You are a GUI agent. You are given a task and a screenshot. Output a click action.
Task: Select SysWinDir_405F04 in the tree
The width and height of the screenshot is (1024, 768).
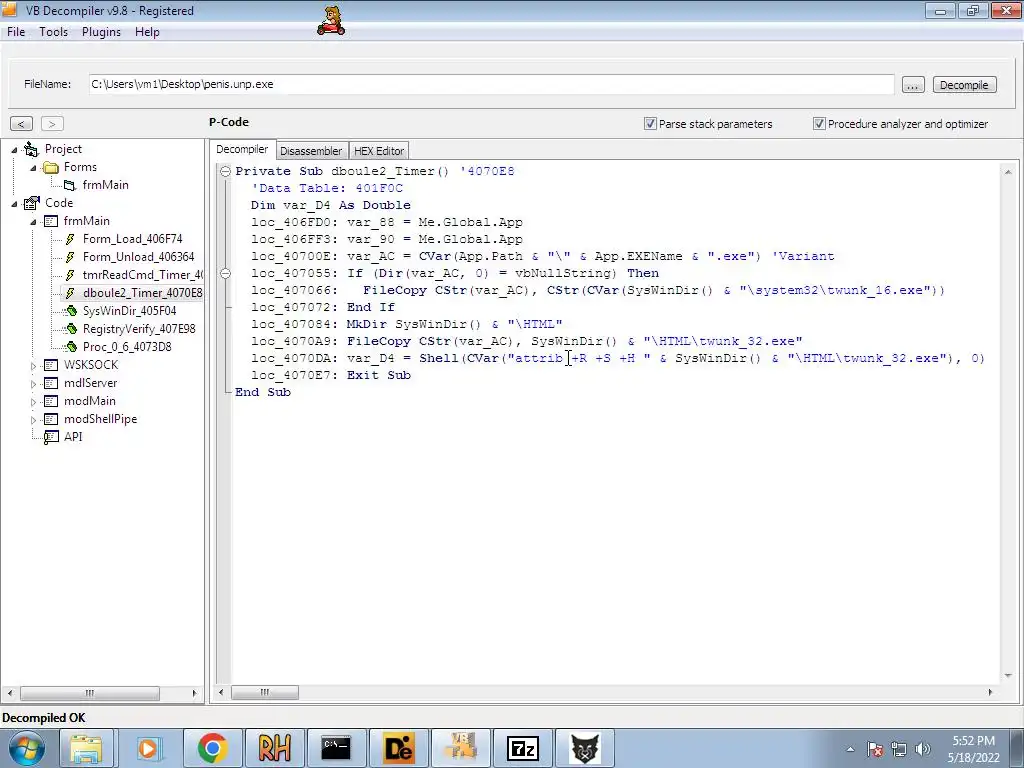(x=129, y=311)
